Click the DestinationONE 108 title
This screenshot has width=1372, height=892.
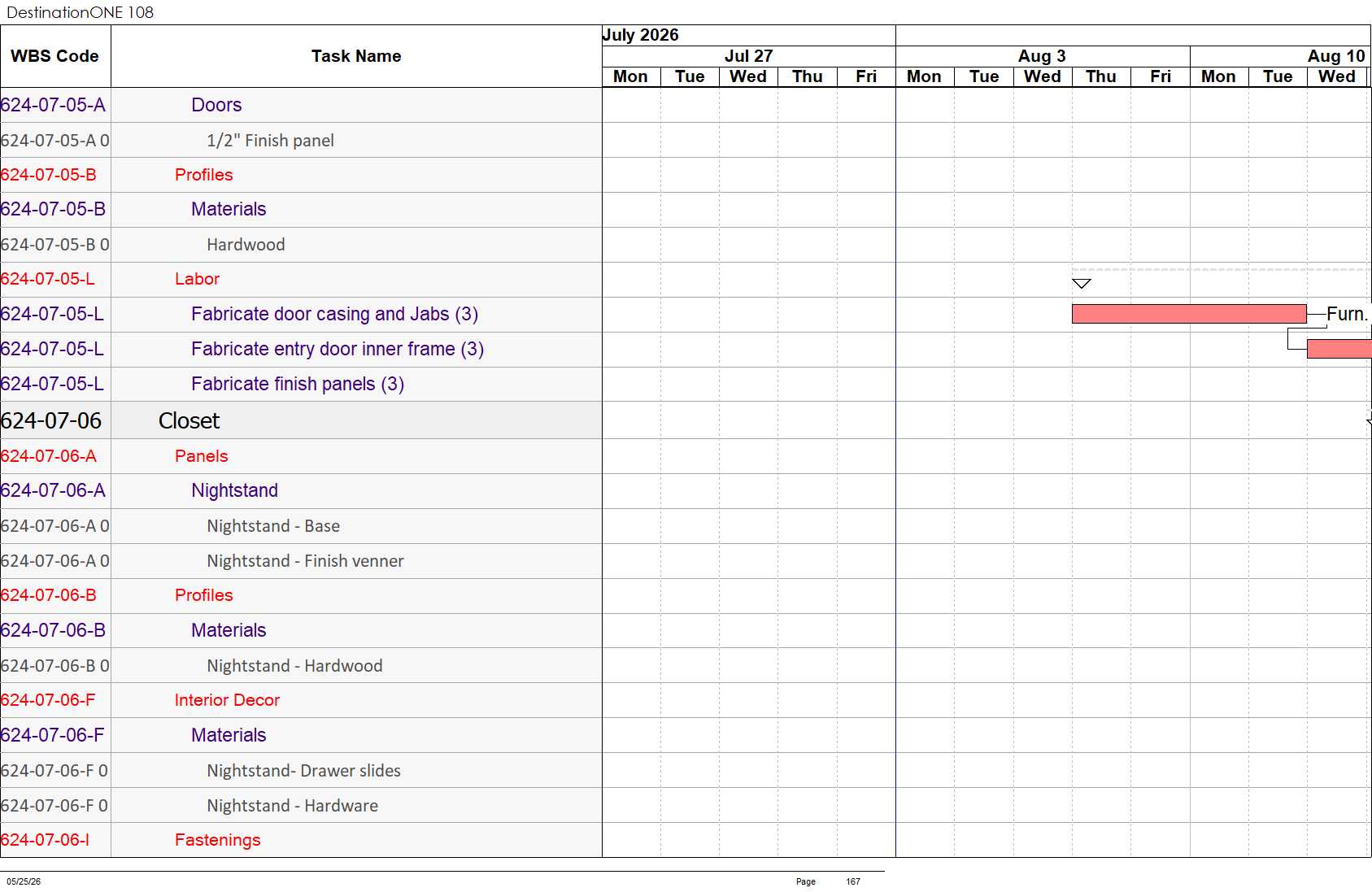click(80, 12)
